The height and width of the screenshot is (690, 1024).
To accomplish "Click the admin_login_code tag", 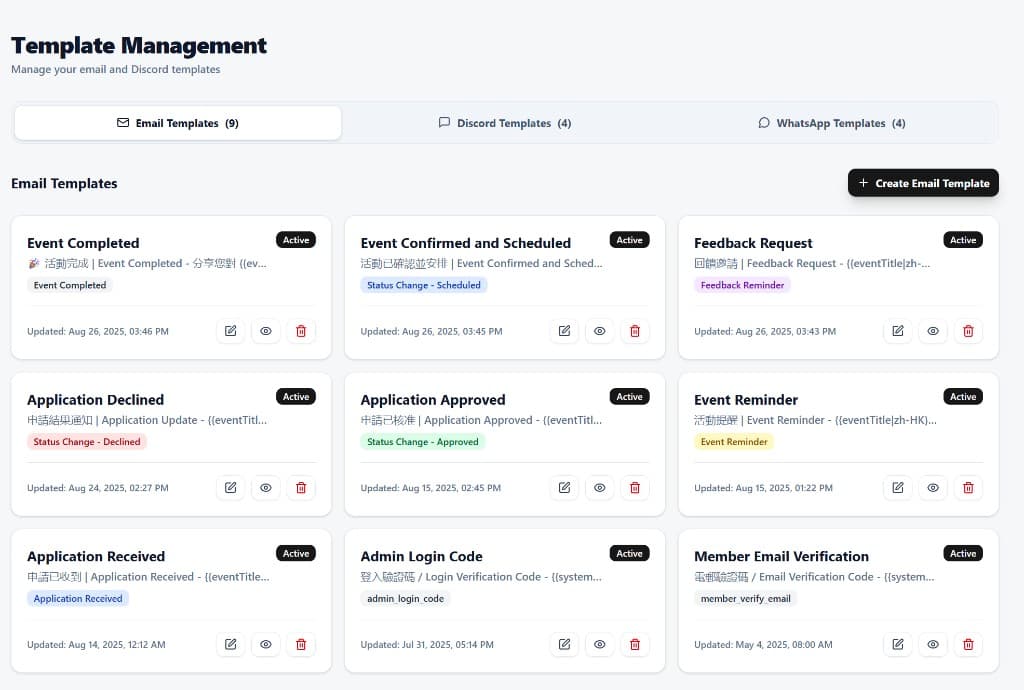I will coord(406,598).
